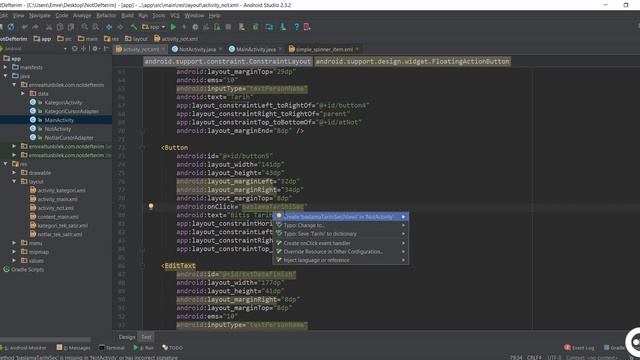
Task: Click the Copy icon in toolbar
Action: [x=60, y=27]
